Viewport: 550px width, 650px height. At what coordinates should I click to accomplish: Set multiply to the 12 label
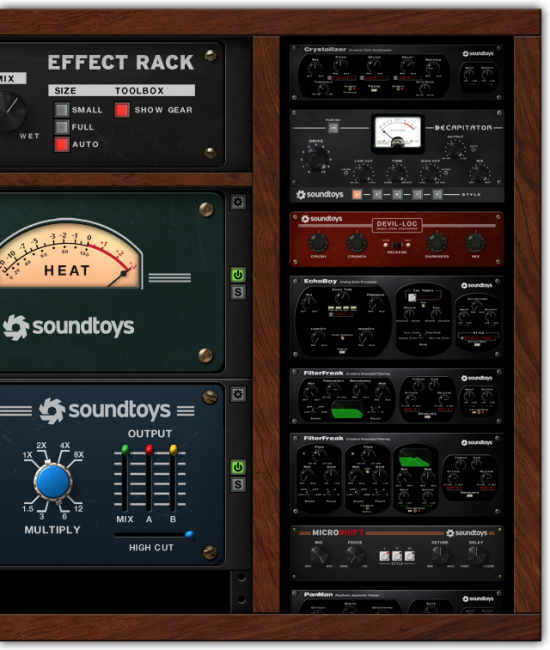[78, 509]
